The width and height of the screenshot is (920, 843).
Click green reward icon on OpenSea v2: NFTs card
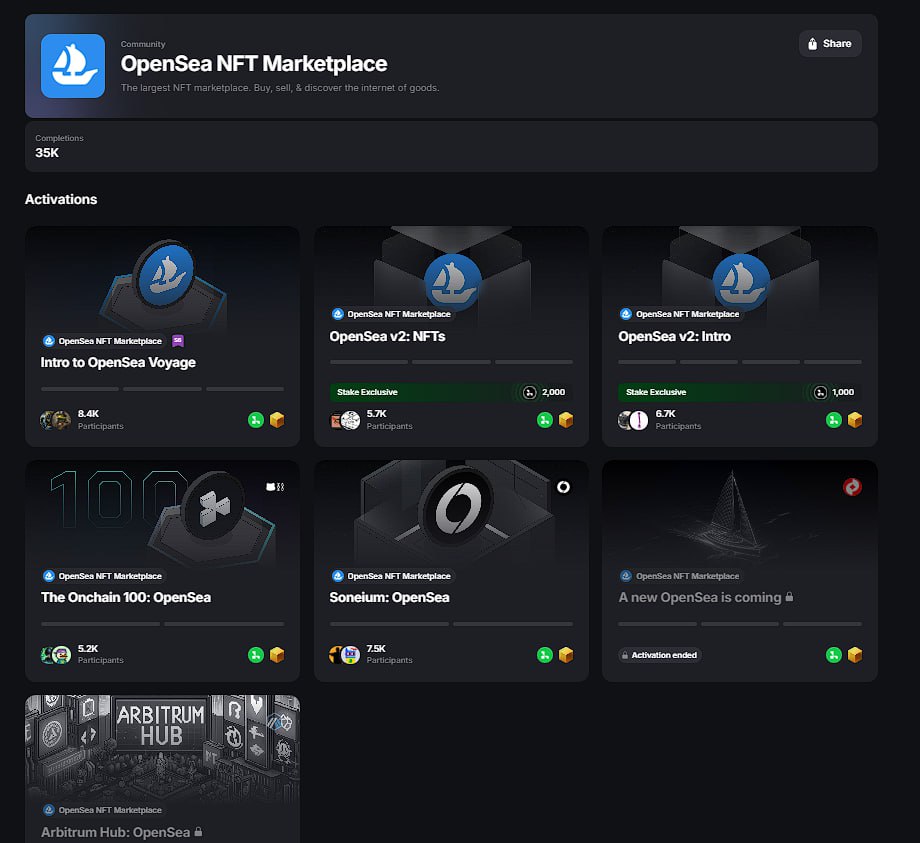[x=544, y=420]
